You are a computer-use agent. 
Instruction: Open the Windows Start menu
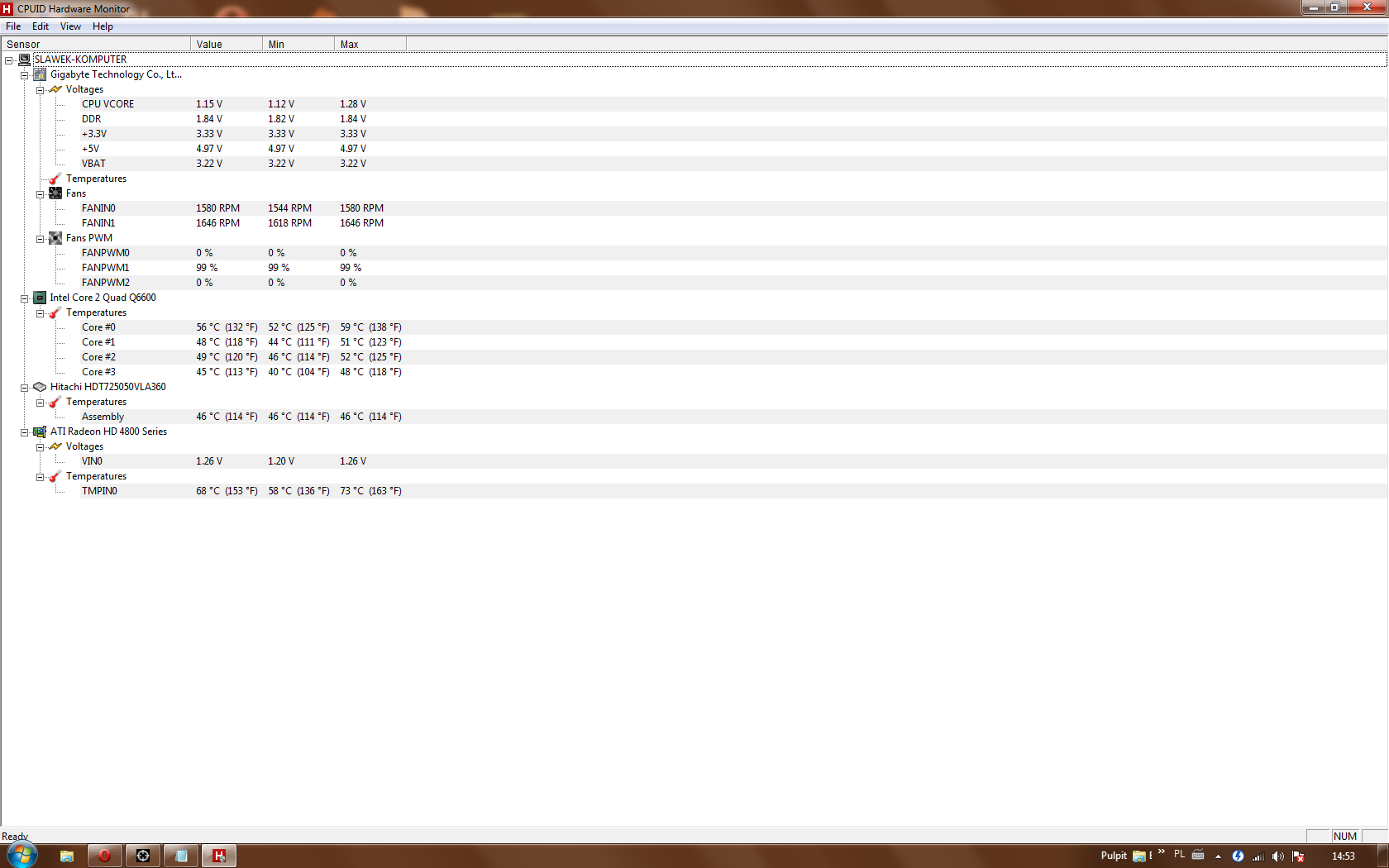point(22,855)
